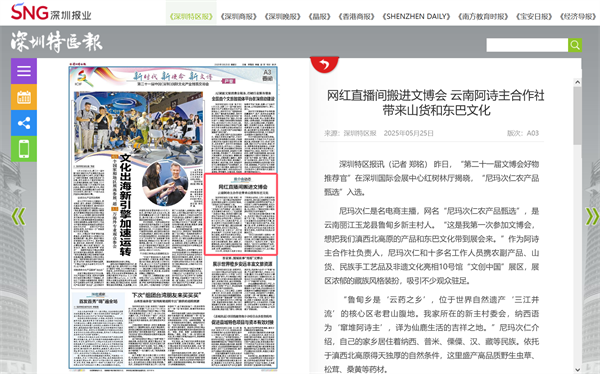Open the 《经济导报》 link

click(x=578, y=16)
